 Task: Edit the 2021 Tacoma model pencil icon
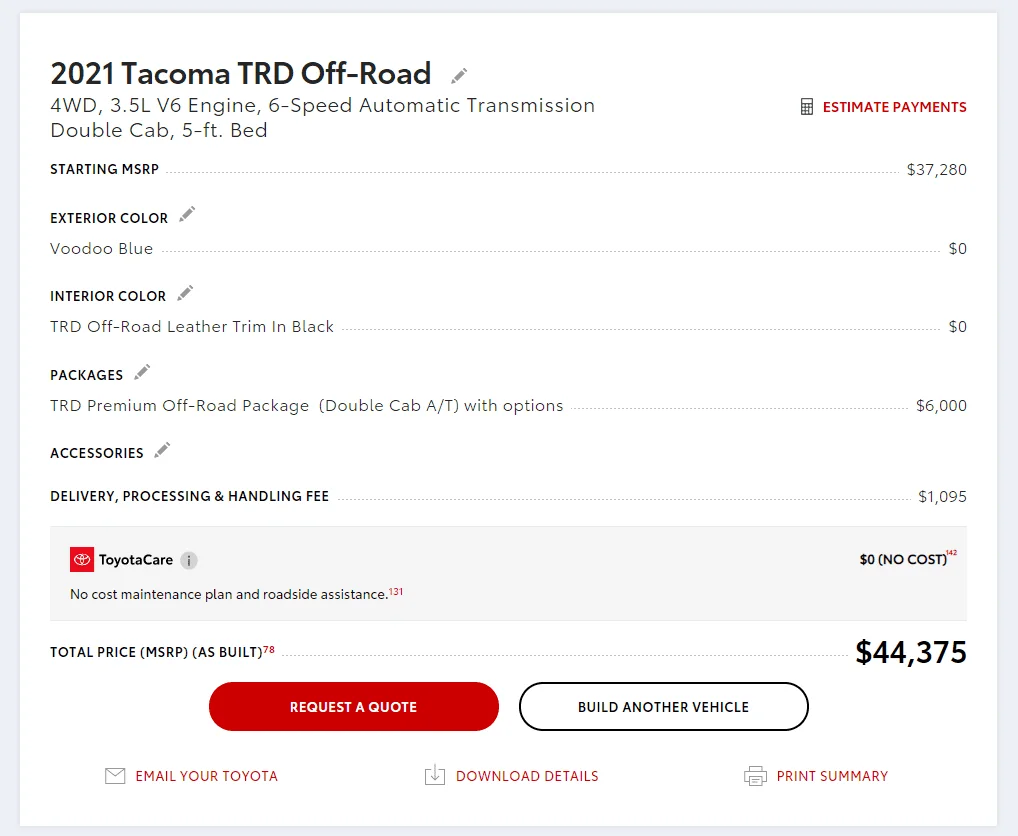point(459,76)
